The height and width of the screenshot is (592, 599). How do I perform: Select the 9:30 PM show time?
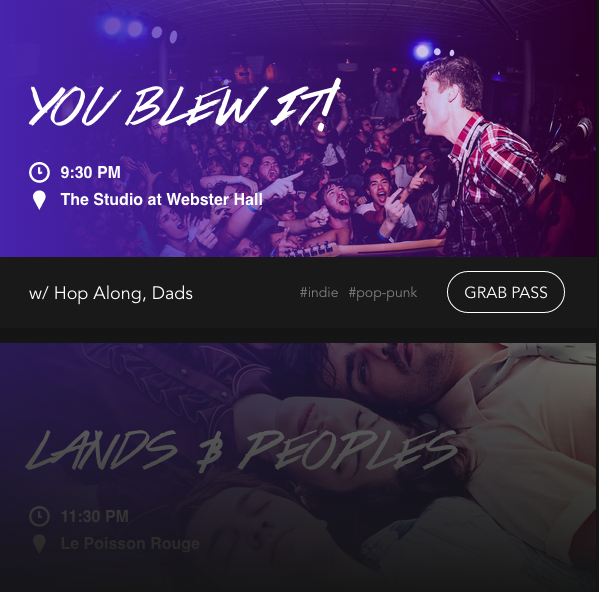click(91, 172)
